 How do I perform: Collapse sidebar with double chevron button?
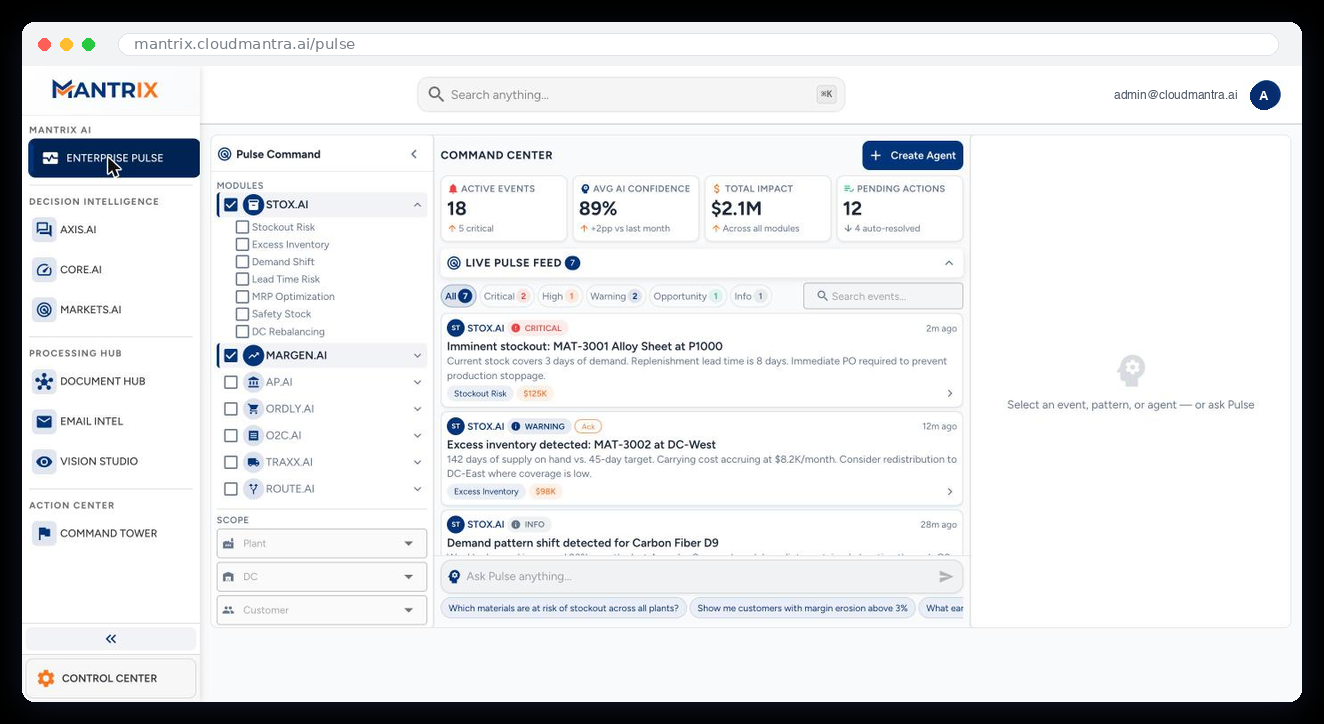point(111,639)
